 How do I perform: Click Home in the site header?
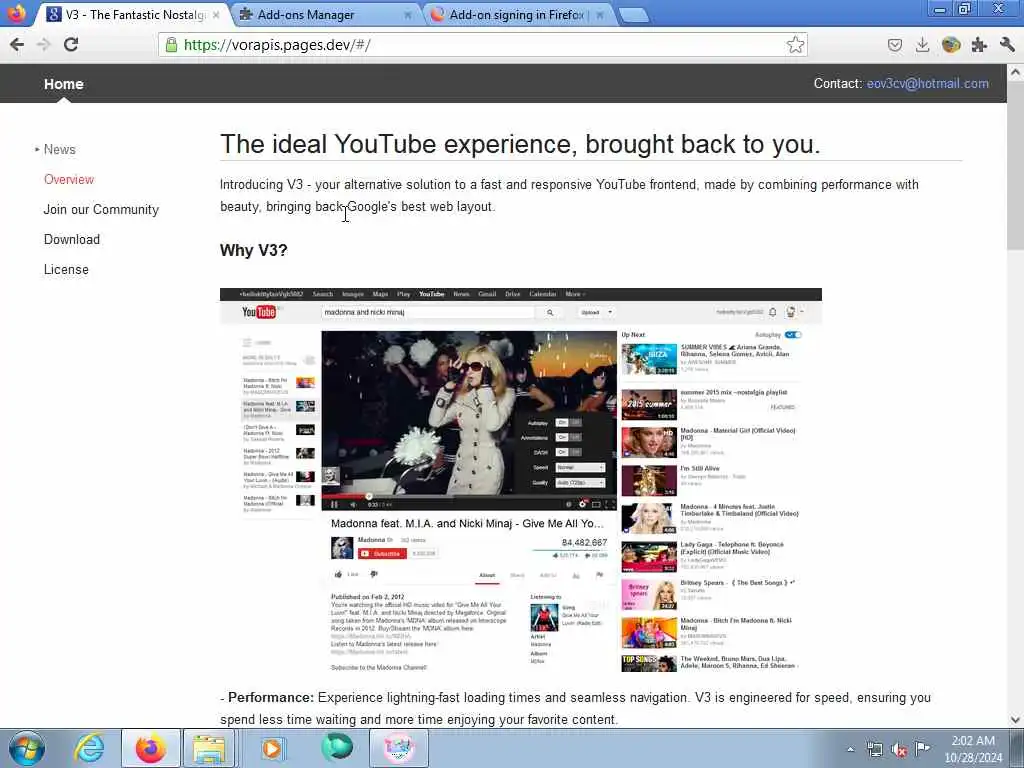tap(63, 84)
